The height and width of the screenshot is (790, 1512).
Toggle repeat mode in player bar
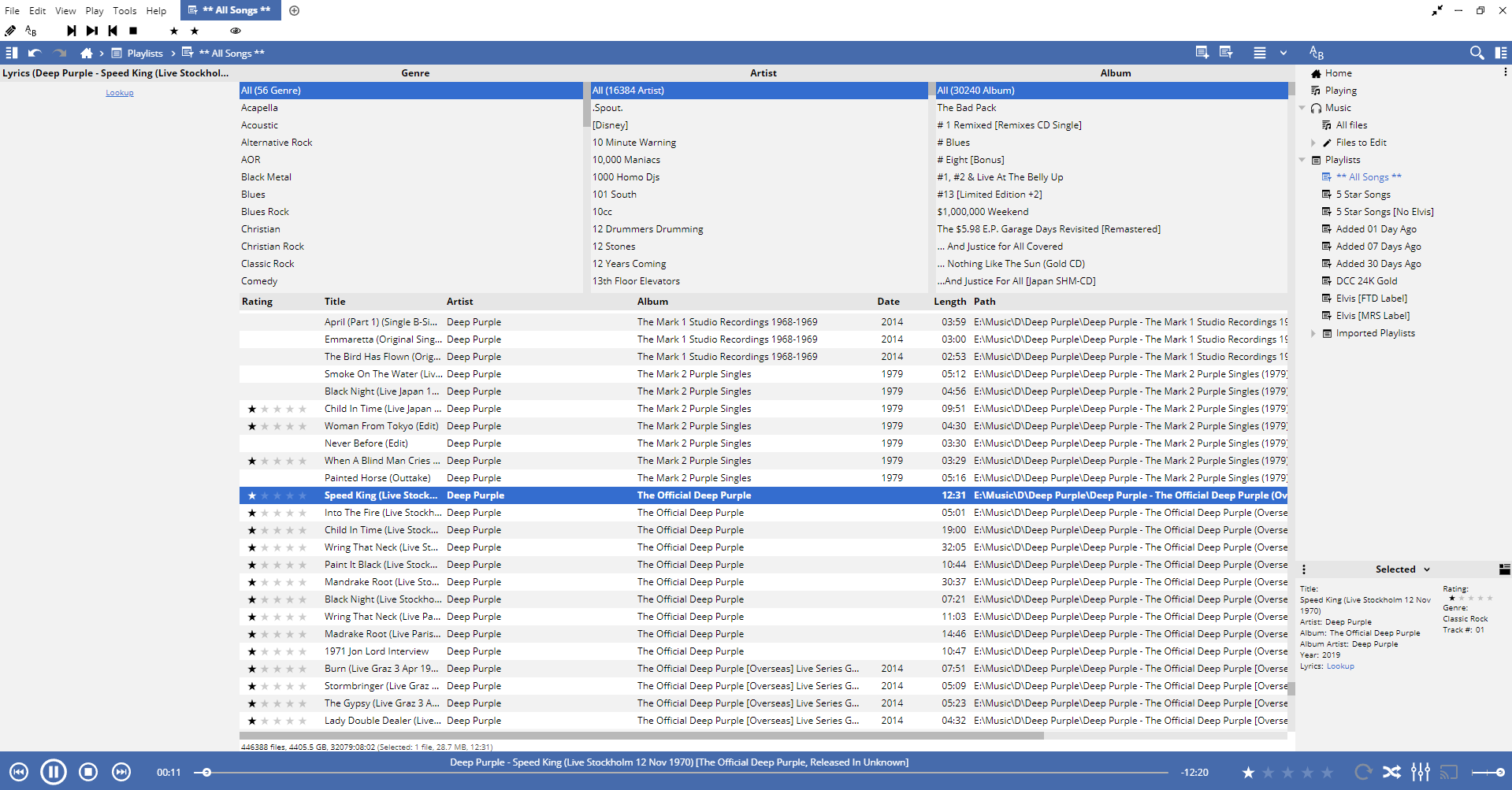[x=1363, y=772]
